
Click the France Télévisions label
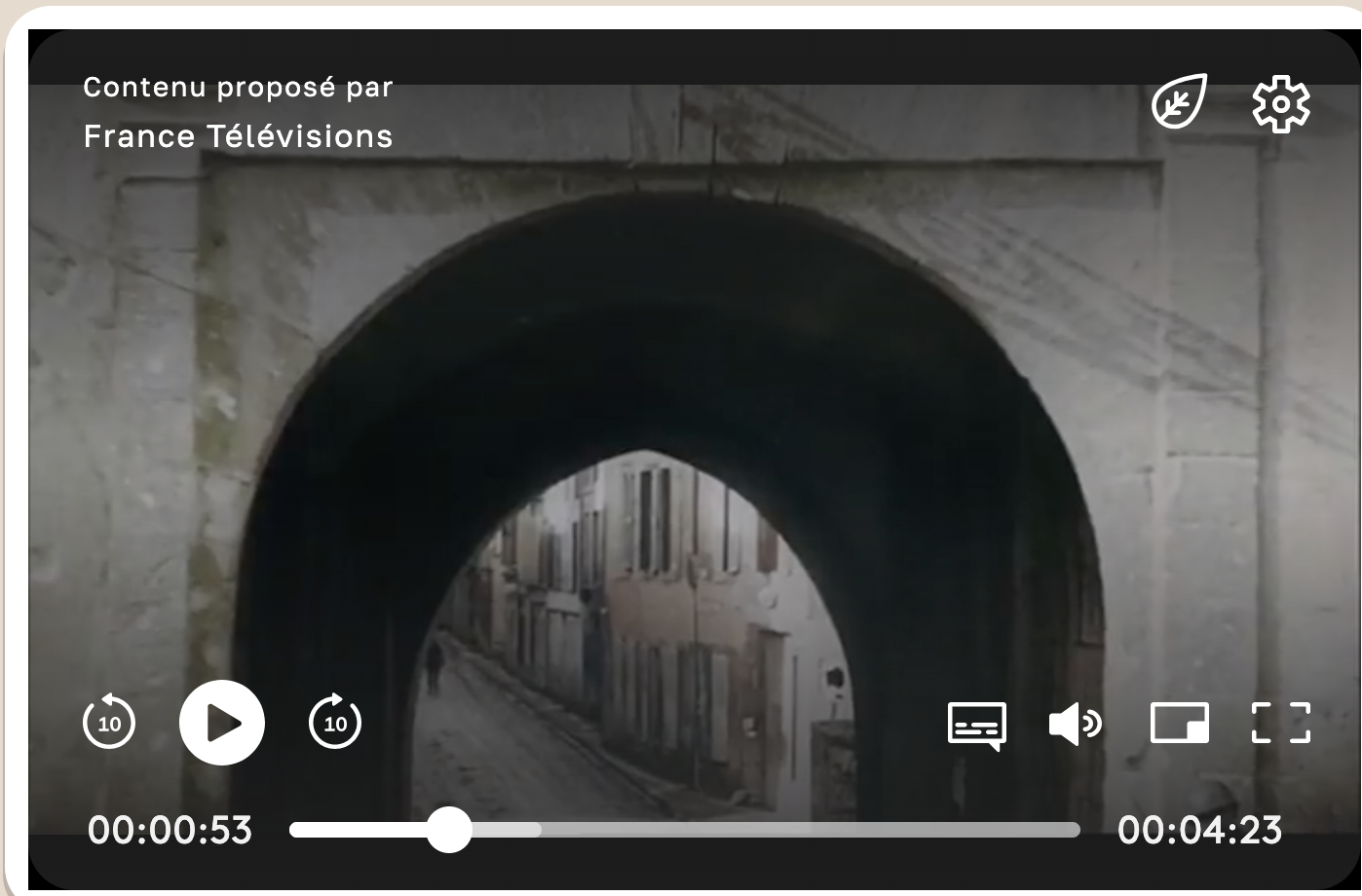pyautogui.click(x=239, y=136)
